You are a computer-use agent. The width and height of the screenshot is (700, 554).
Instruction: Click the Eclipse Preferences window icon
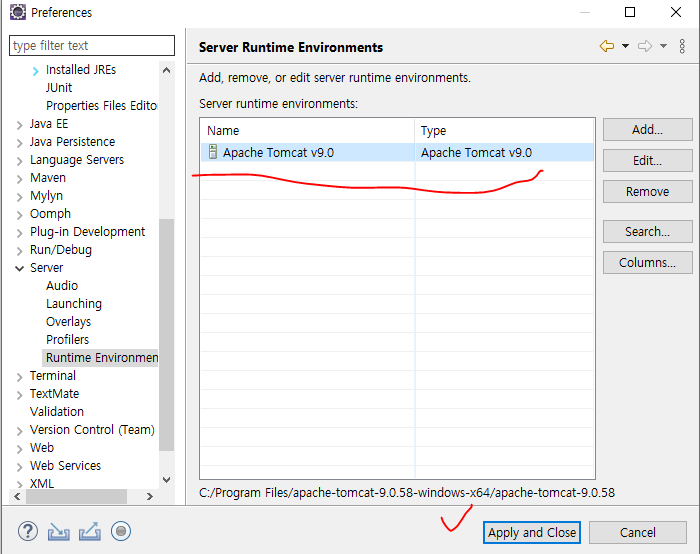tap(18, 12)
